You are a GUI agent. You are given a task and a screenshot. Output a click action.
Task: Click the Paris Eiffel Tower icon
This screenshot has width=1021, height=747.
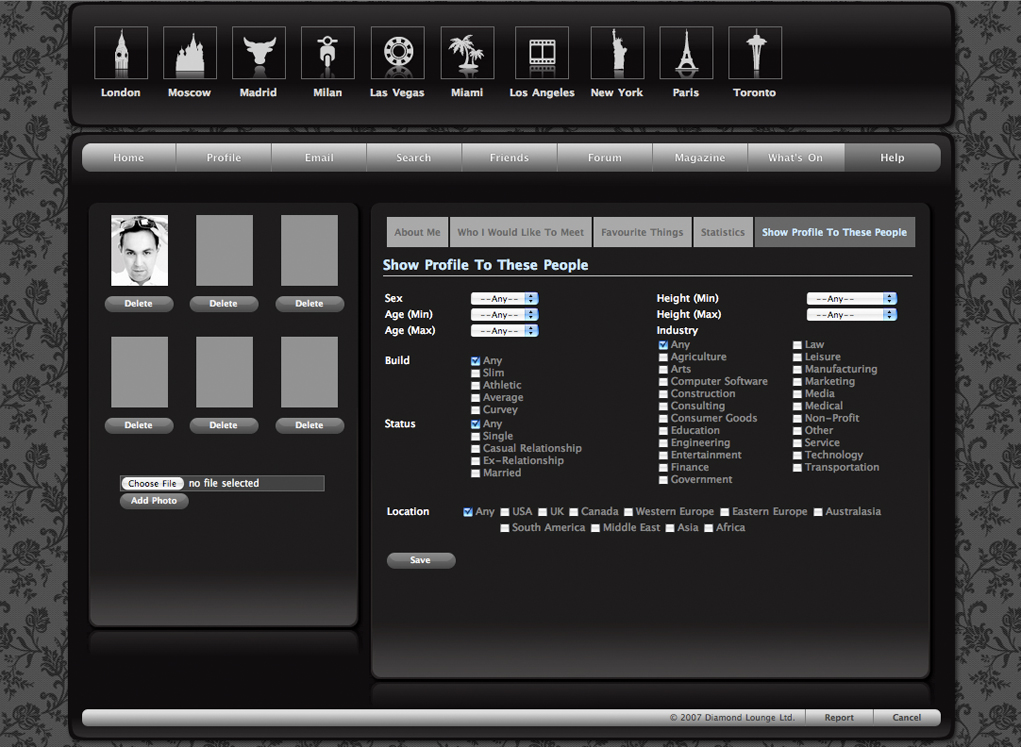[685, 53]
